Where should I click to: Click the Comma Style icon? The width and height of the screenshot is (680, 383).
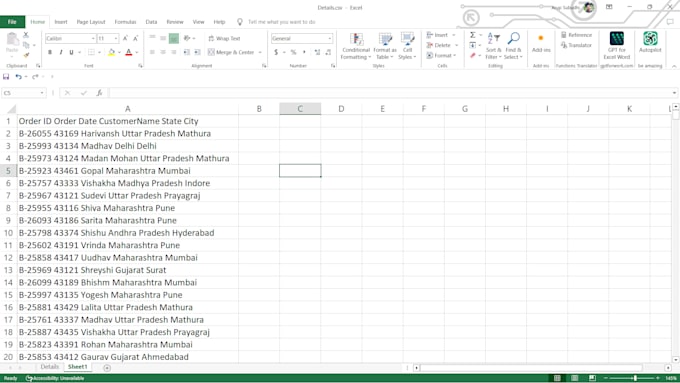tap(304, 52)
